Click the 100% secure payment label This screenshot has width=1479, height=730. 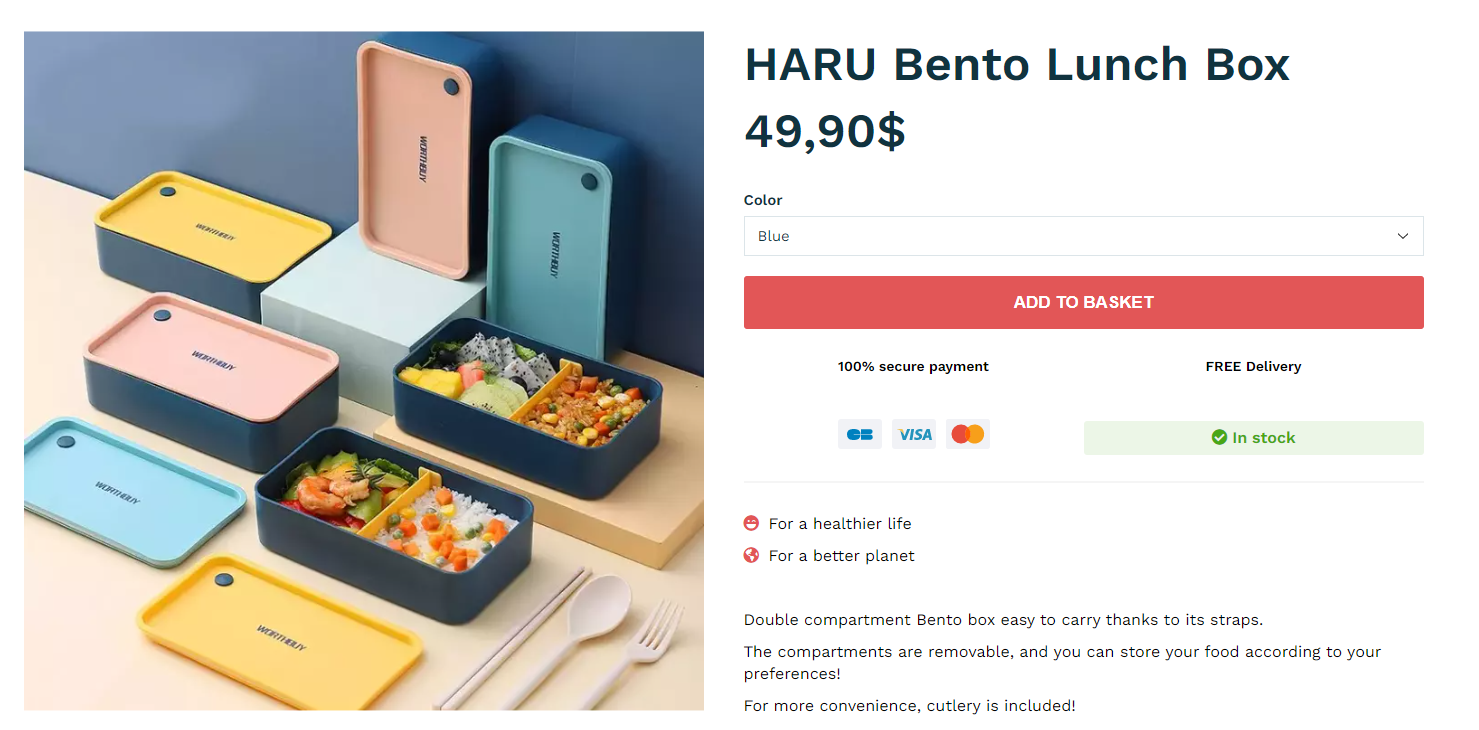click(x=913, y=366)
